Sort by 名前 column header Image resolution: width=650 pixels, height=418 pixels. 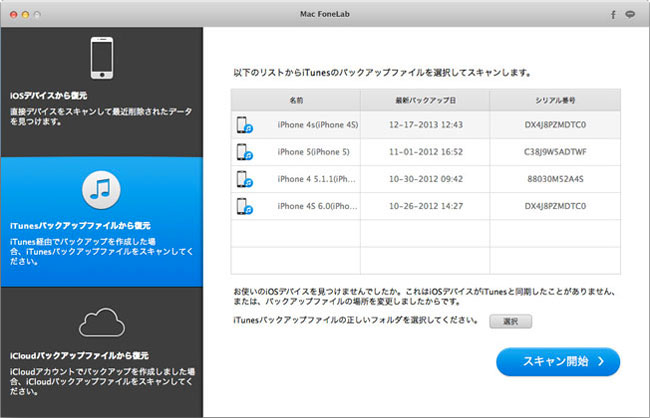296,100
